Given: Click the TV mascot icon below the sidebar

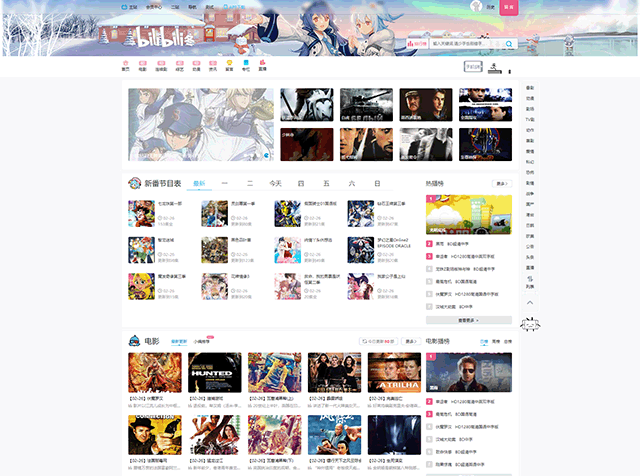Looking at the screenshot, I should (x=530, y=325).
